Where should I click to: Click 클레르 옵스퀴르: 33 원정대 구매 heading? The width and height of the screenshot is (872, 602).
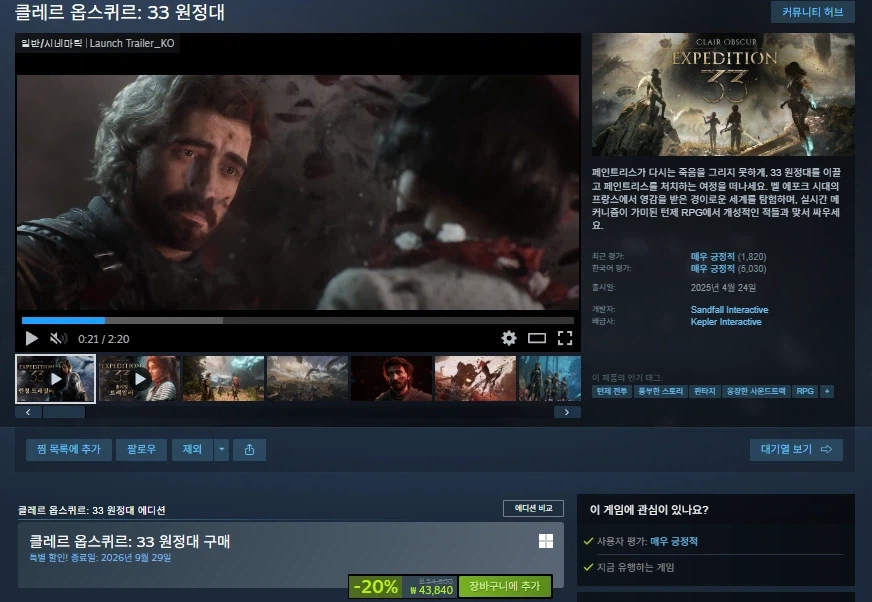(x=130, y=541)
